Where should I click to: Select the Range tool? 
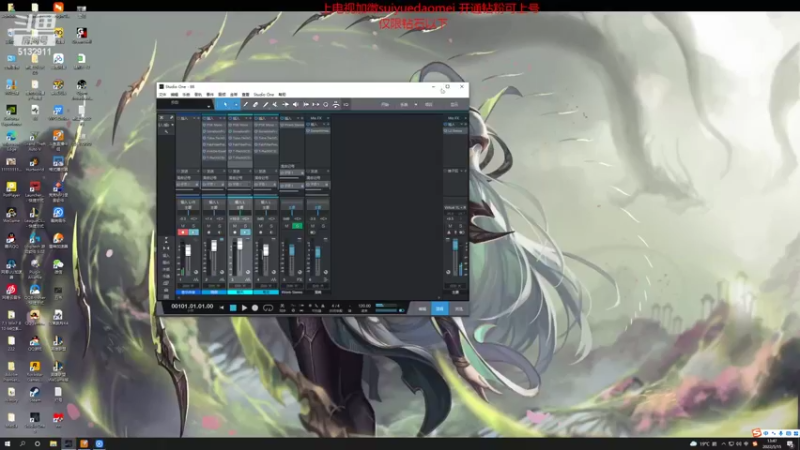click(245, 105)
